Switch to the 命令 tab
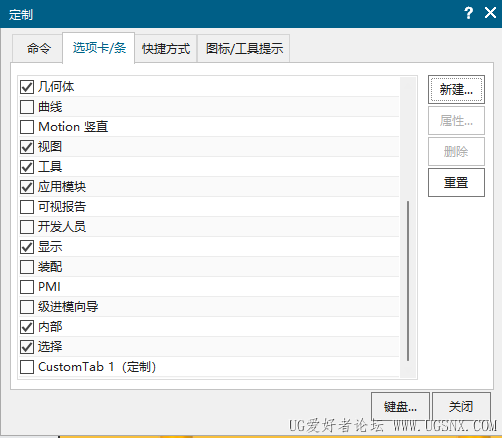The height and width of the screenshot is (438, 502). 38,48
